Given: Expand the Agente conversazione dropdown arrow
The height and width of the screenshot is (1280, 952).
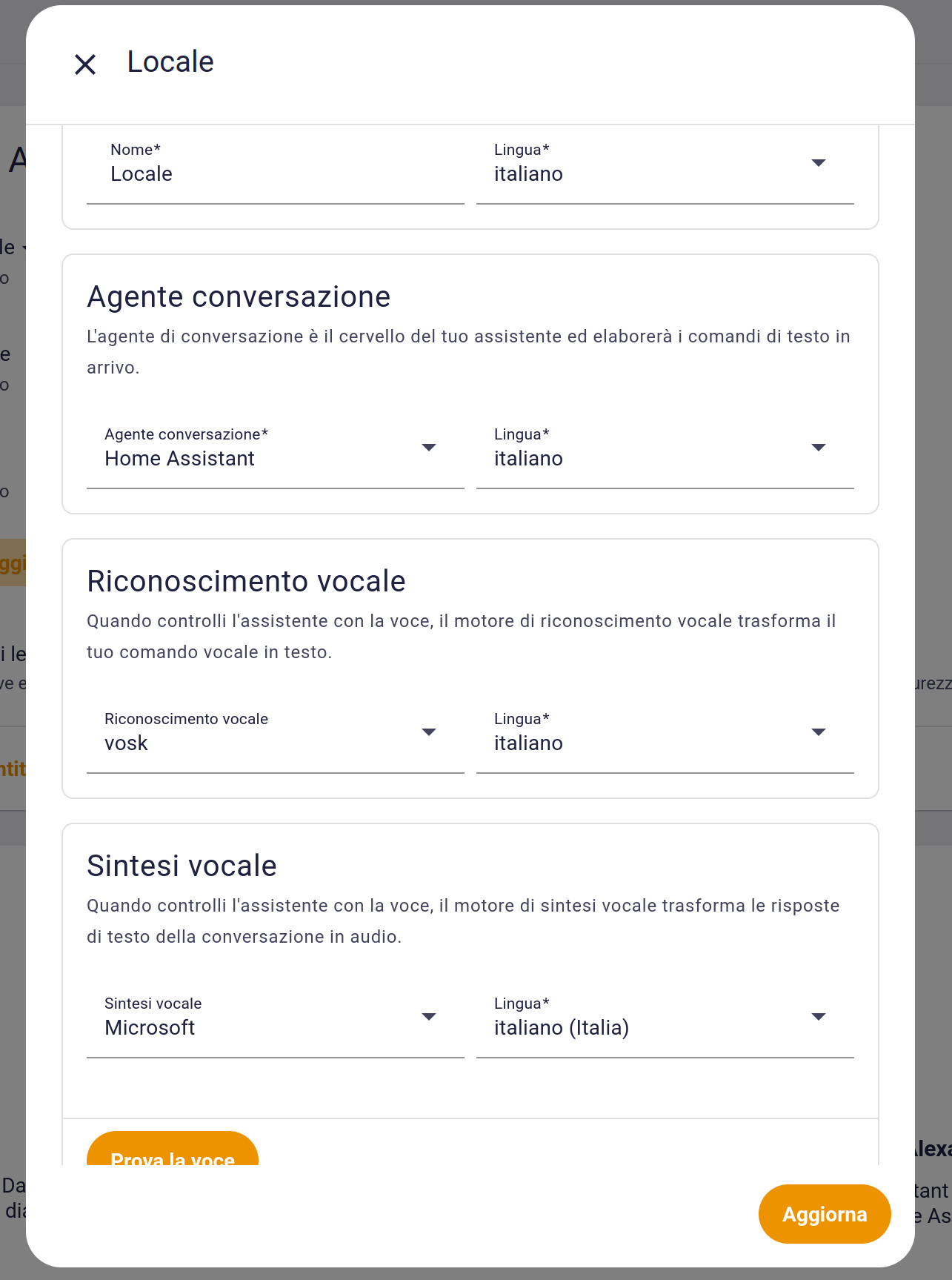Looking at the screenshot, I should click(428, 448).
